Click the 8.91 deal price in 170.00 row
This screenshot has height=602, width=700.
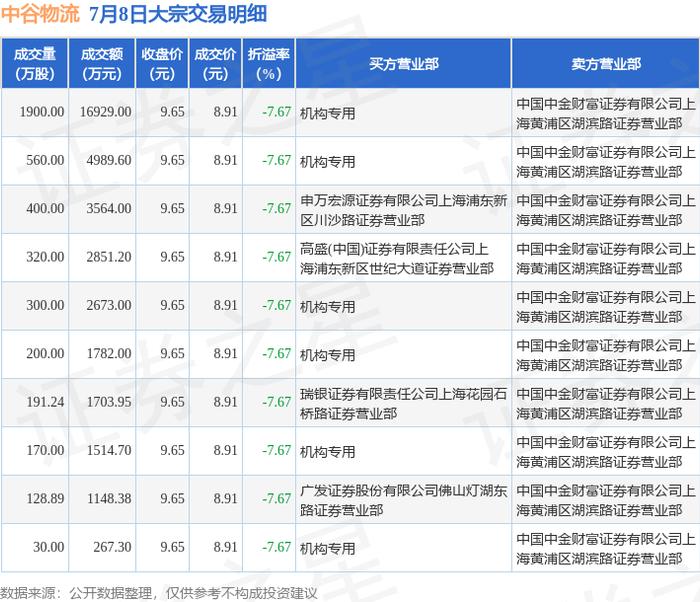coord(225,450)
